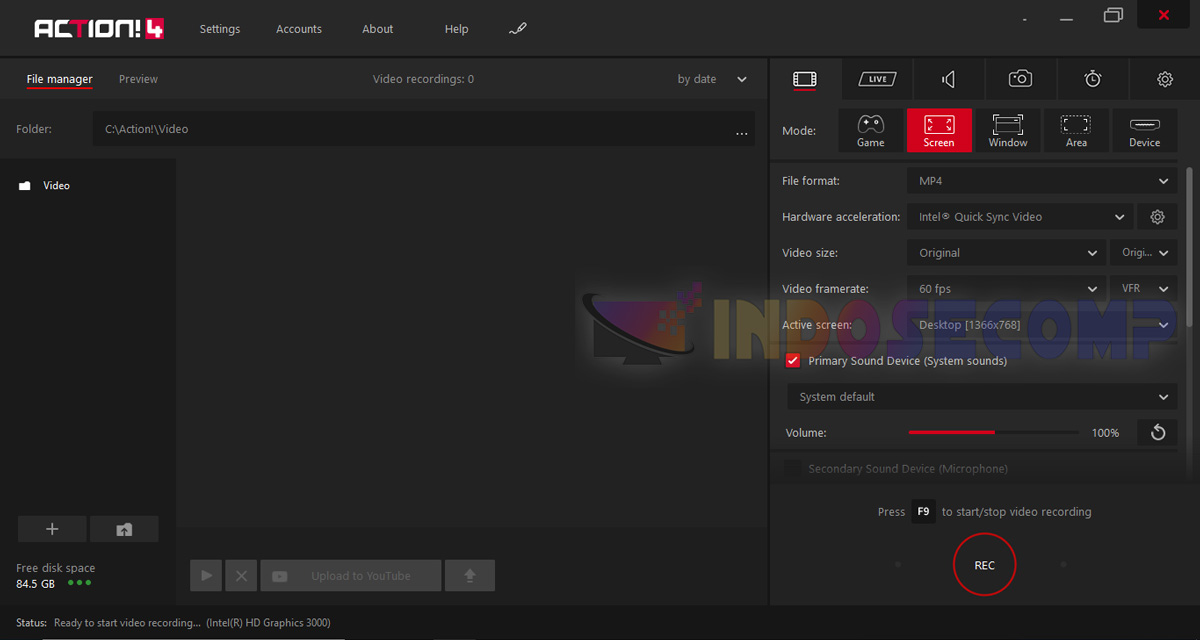Switch to the File manager tab
Screen dimensions: 1200x640
coord(59,79)
